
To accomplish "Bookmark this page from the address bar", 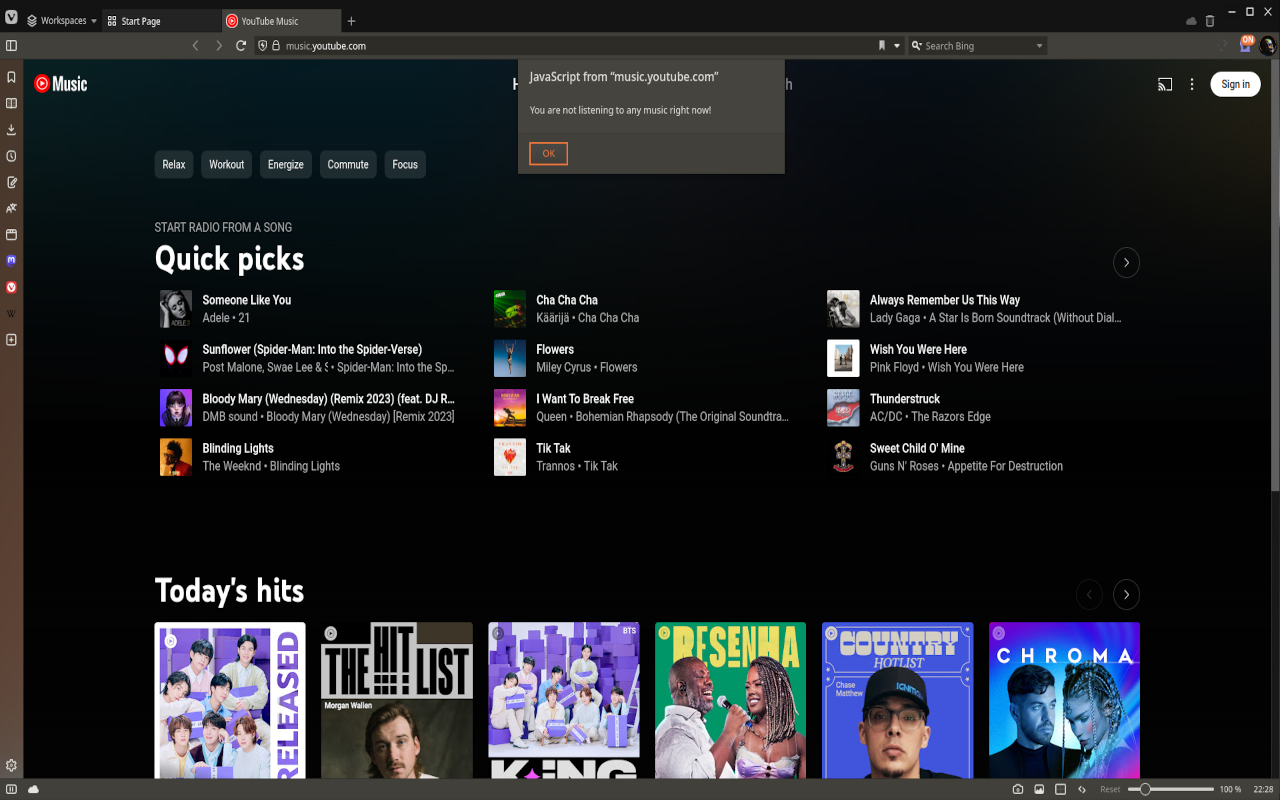I will [x=882, y=46].
